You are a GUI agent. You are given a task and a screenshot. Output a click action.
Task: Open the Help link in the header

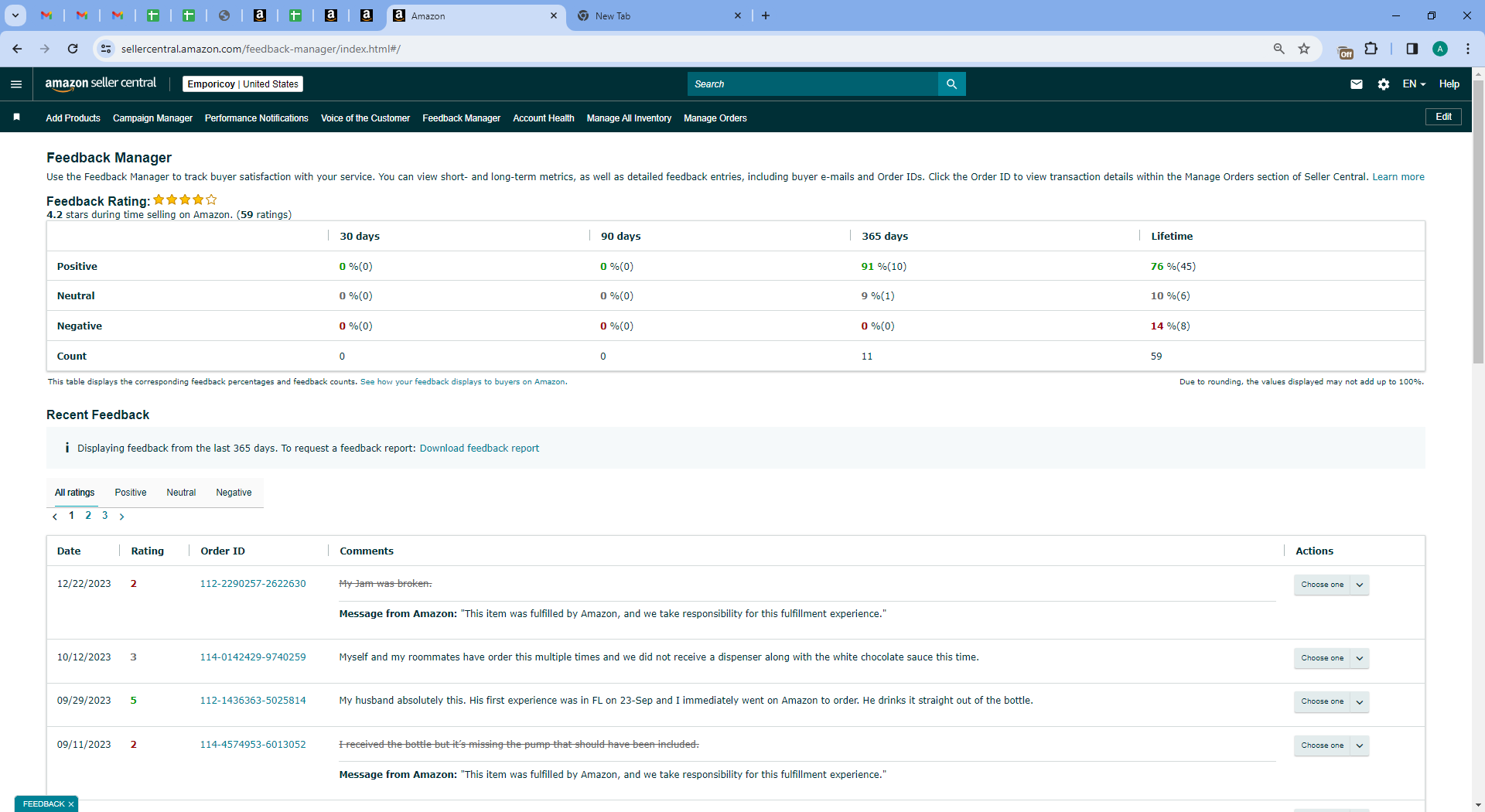click(x=1449, y=84)
